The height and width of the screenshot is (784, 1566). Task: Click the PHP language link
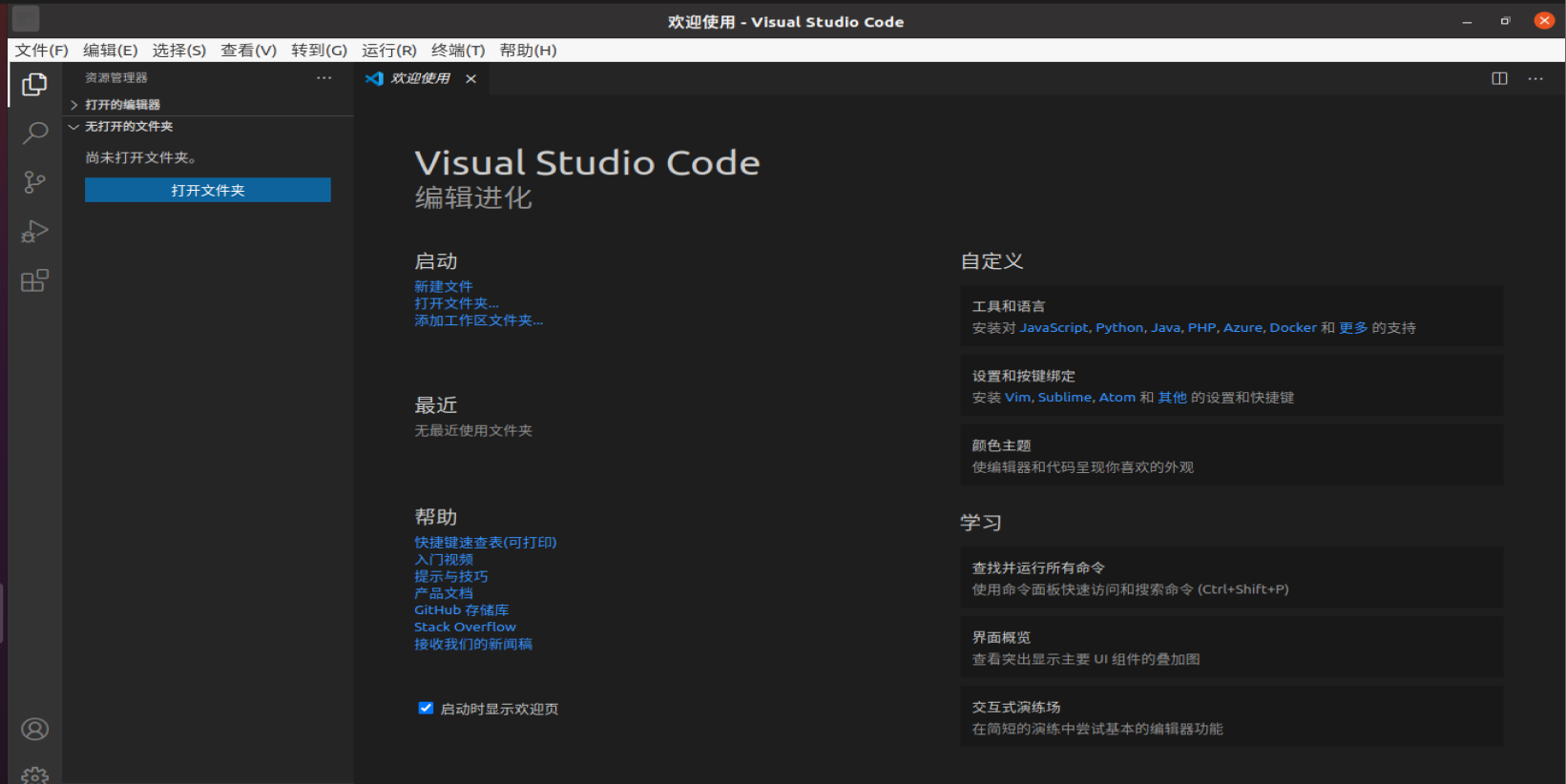[1201, 327]
